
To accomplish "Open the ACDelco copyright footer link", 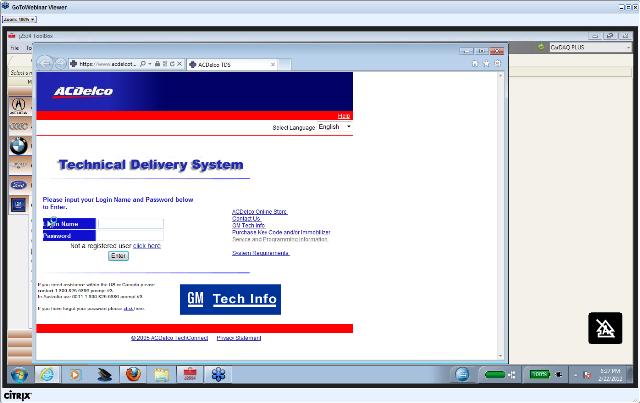I will click(x=169, y=338).
